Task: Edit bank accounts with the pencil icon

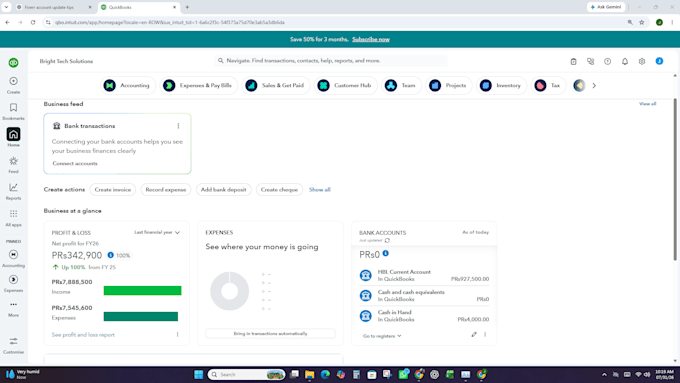Action: pos(474,334)
